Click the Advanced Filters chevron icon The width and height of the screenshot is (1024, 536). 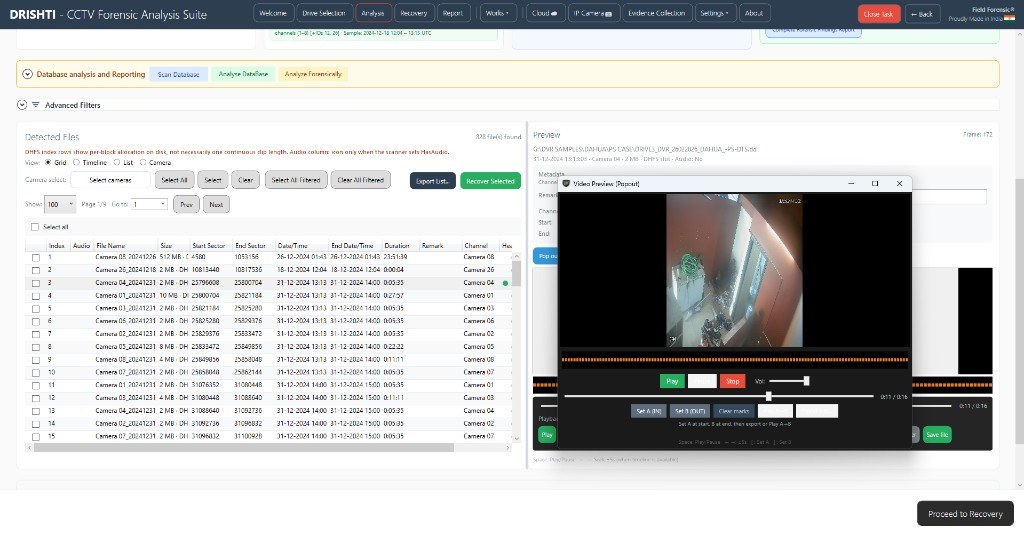[22, 104]
